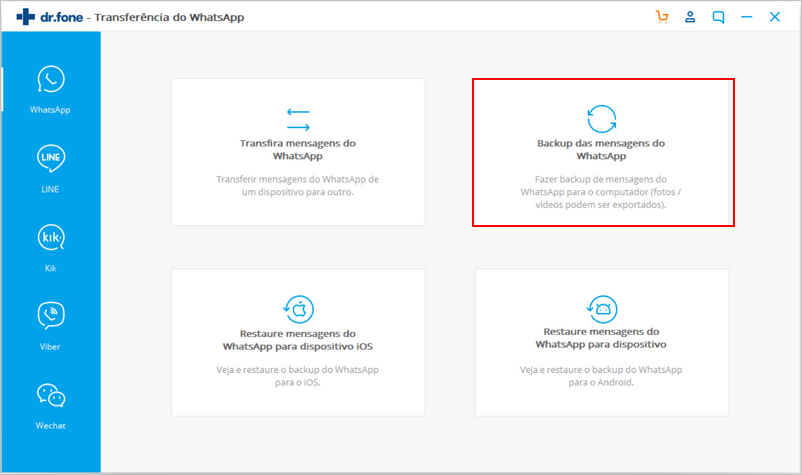802x475 pixels.
Task: Click the LINE label in sidebar
Action: (50, 189)
